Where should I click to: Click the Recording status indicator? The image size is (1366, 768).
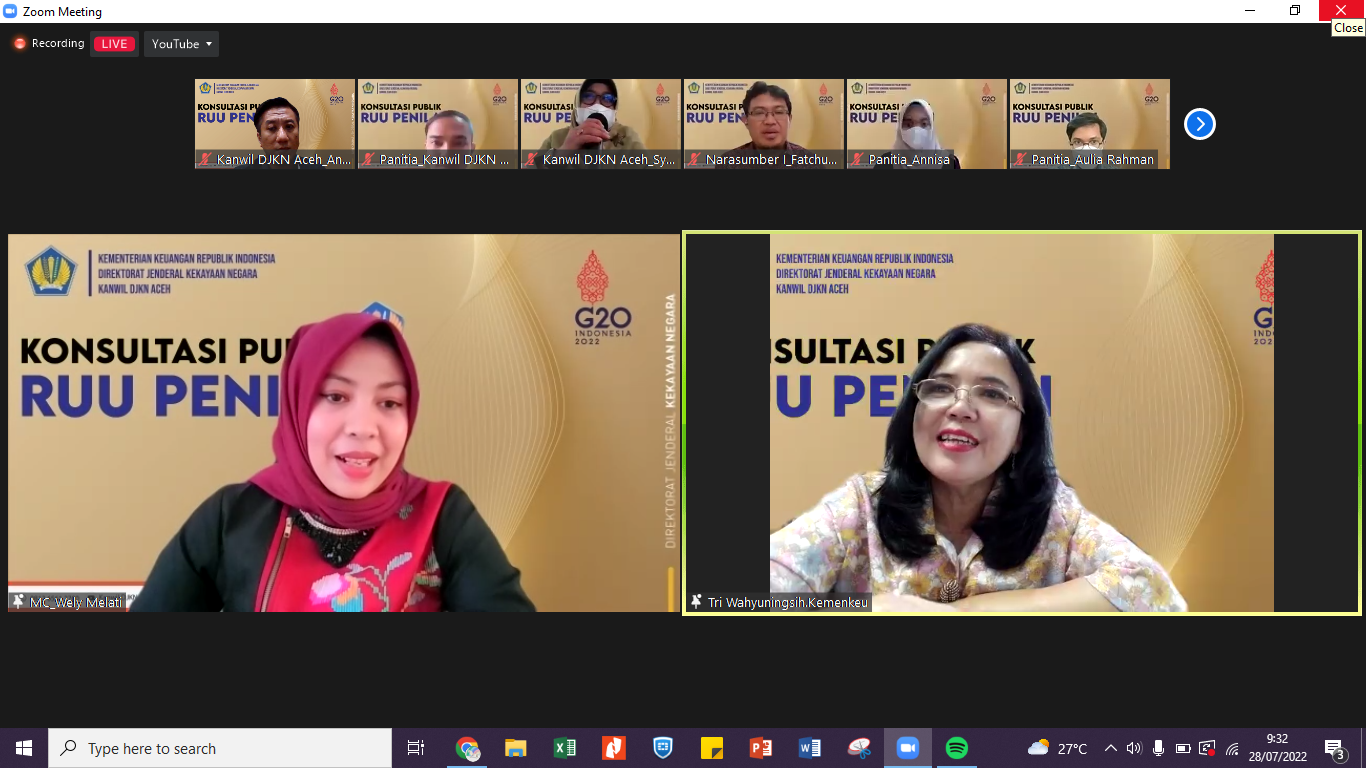[48, 44]
